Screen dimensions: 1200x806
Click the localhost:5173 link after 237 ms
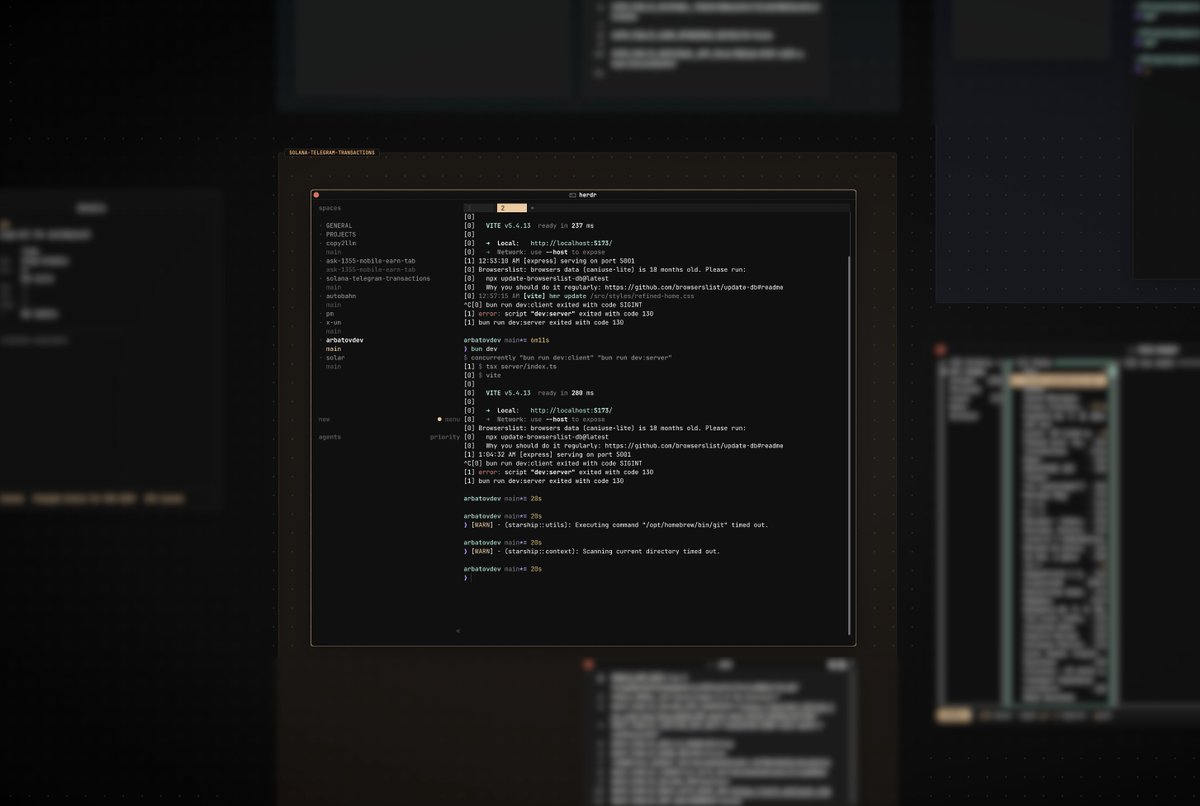point(571,243)
